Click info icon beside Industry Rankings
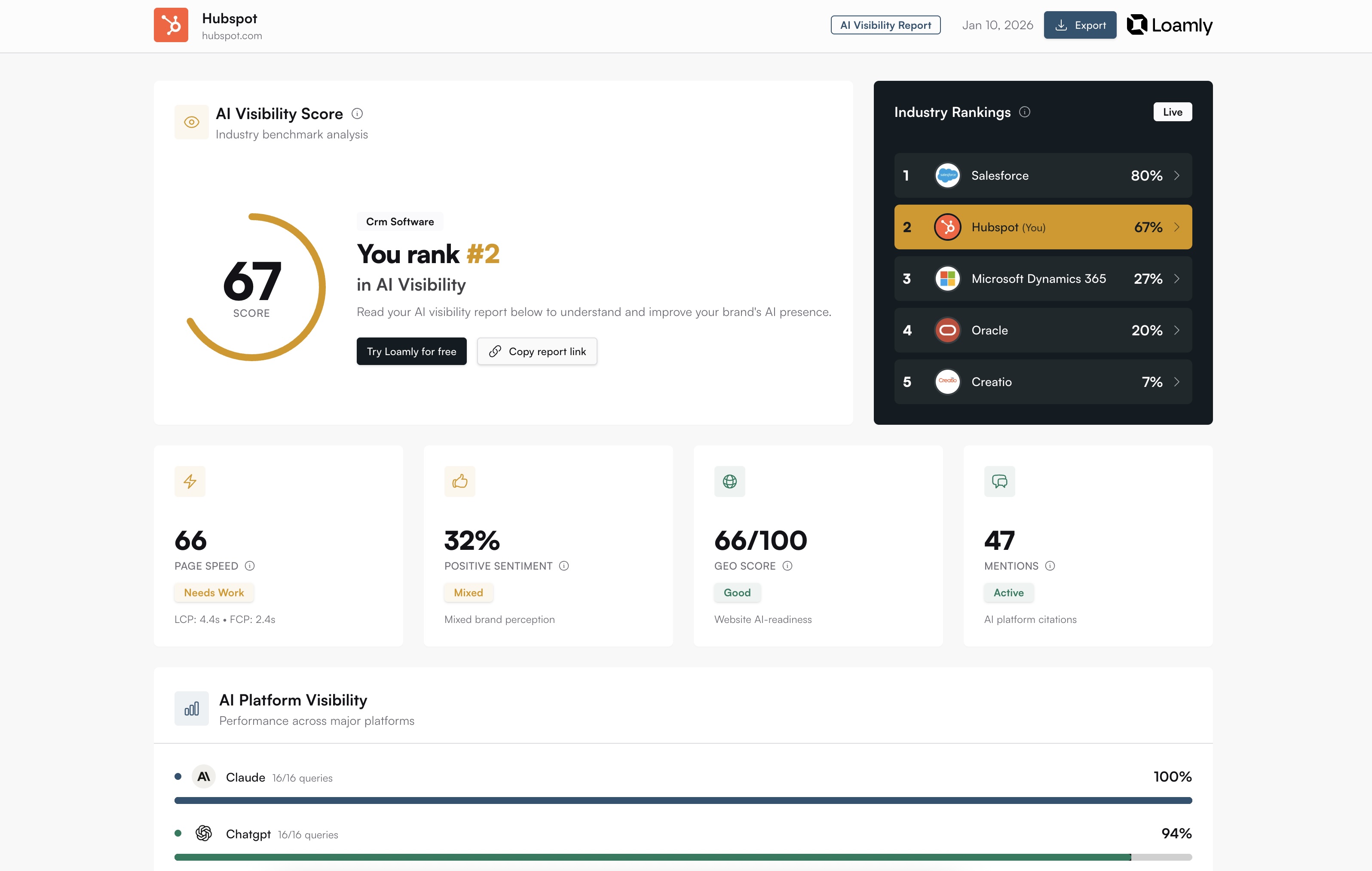Viewport: 1372px width, 871px height. pyautogui.click(x=1024, y=112)
